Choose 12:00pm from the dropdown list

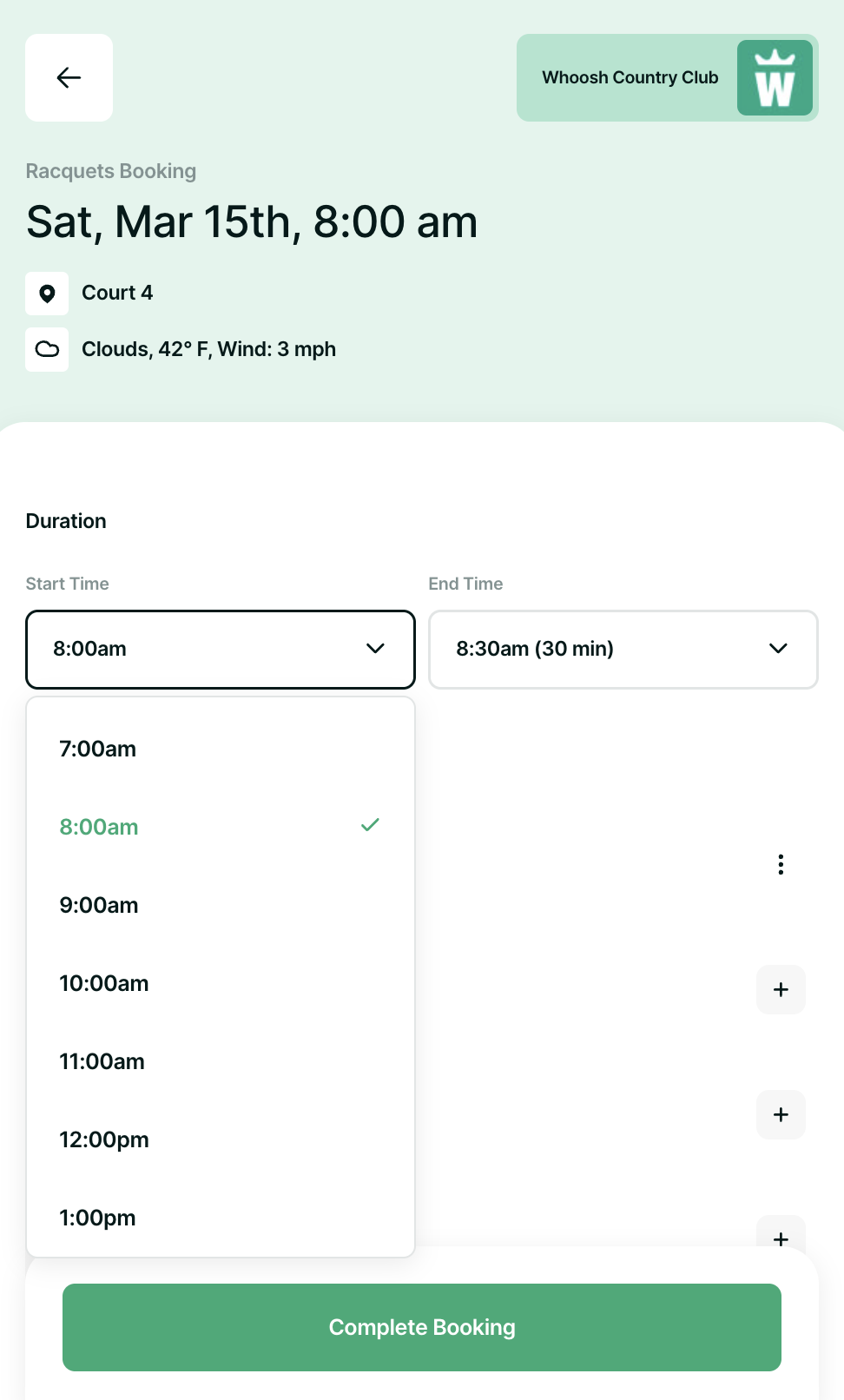click(x=104, y=1139)
